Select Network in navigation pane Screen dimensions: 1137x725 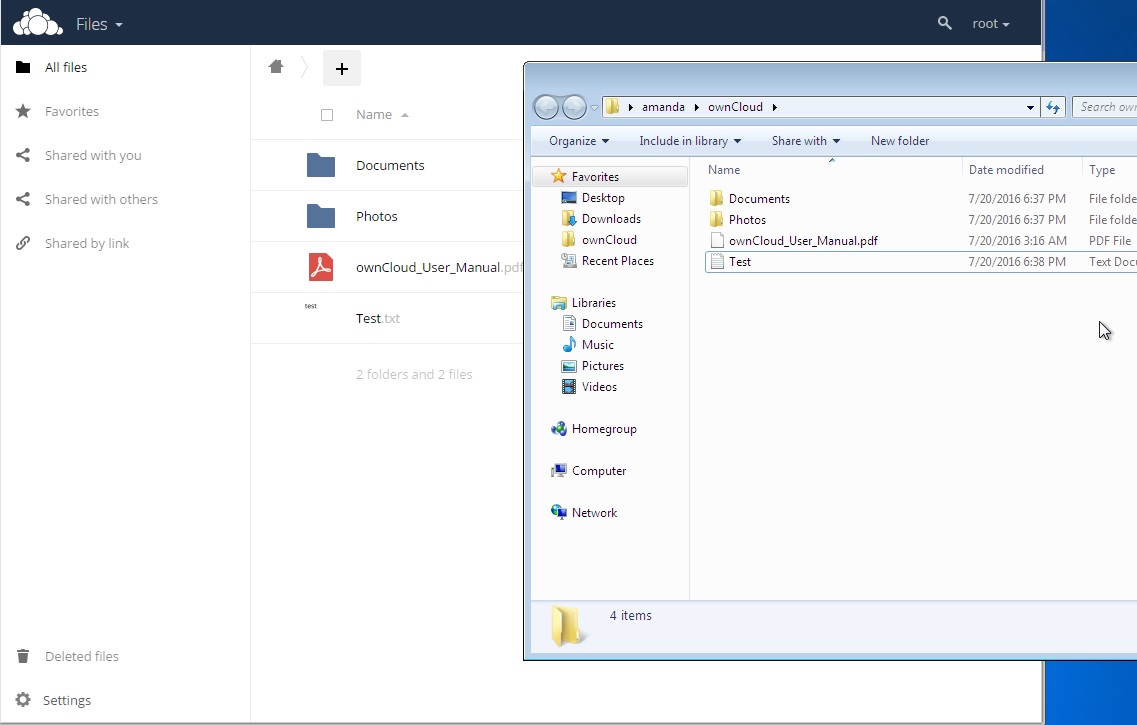pos(594,513)
